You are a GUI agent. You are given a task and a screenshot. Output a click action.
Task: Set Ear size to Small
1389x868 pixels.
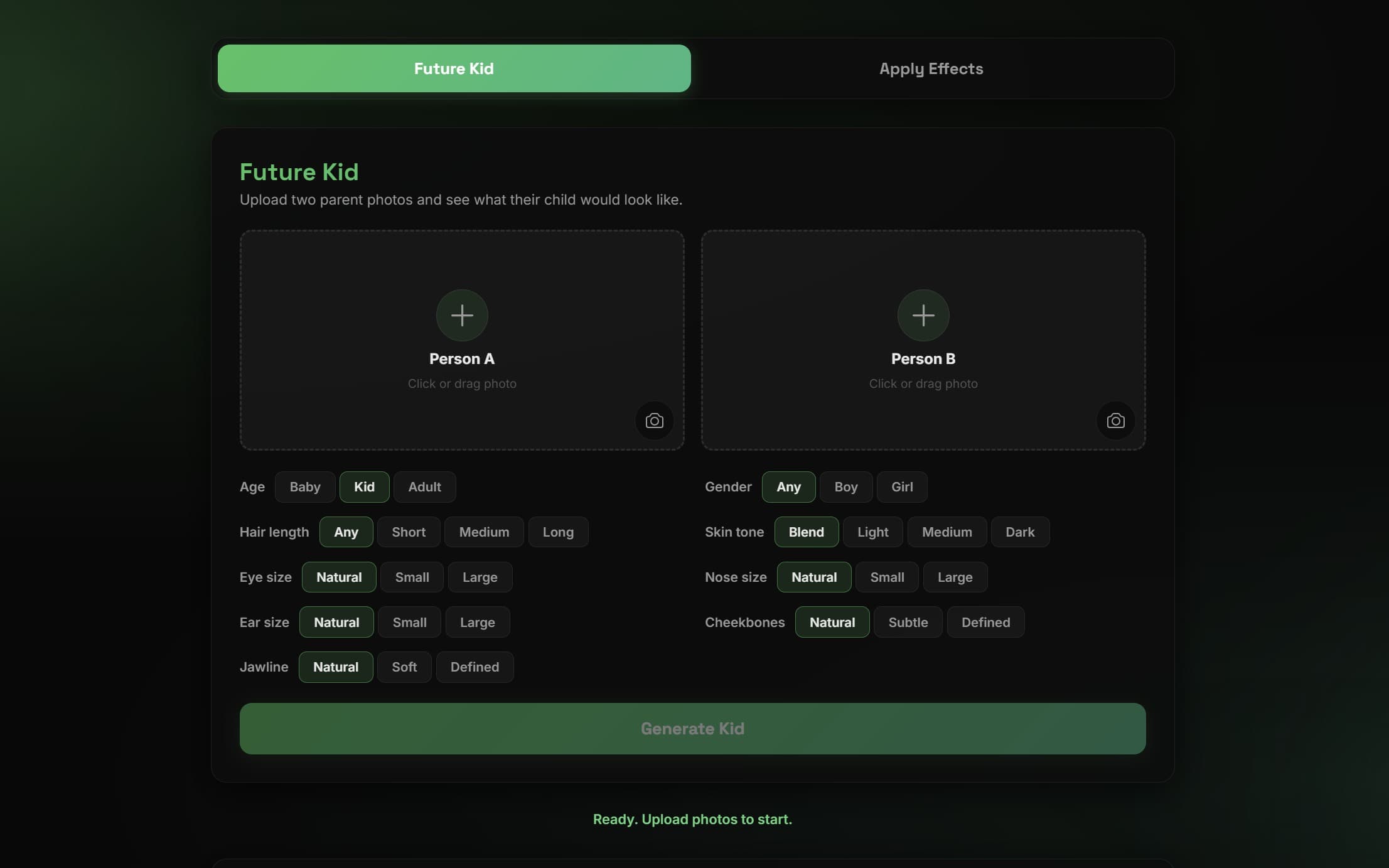click(409, 623)
